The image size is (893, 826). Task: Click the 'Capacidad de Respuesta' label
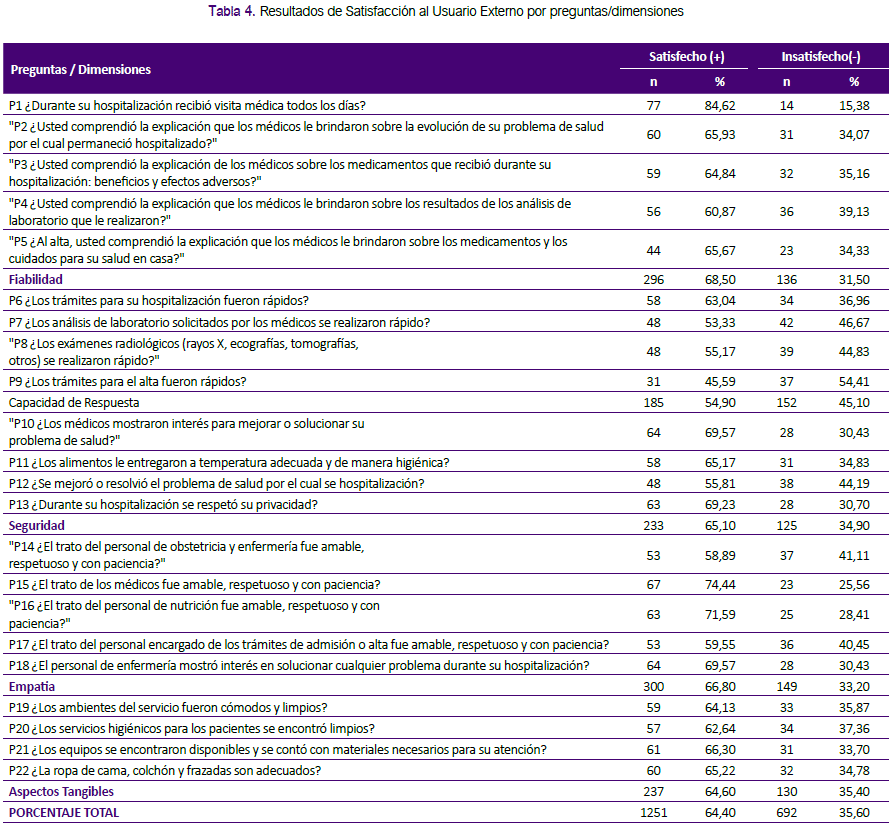coord(74,403)
